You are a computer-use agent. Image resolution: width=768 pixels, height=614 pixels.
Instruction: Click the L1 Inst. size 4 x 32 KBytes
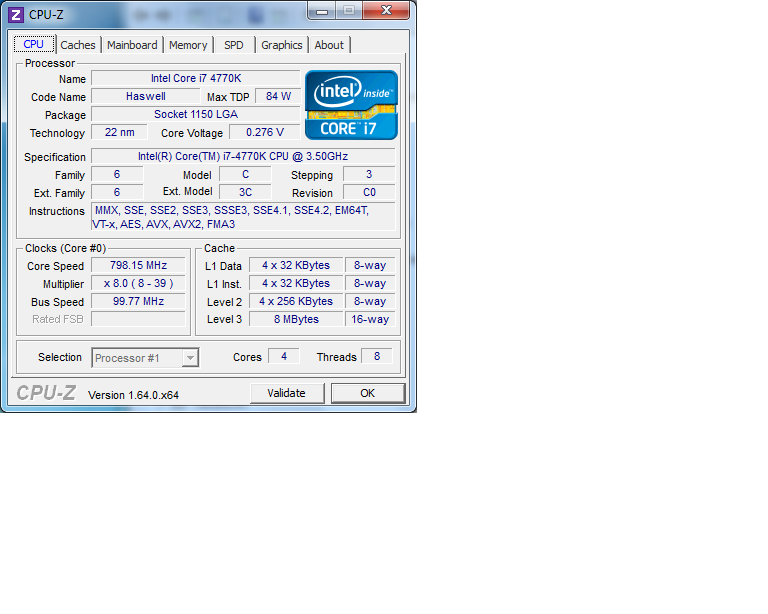(x=296, y=283)
